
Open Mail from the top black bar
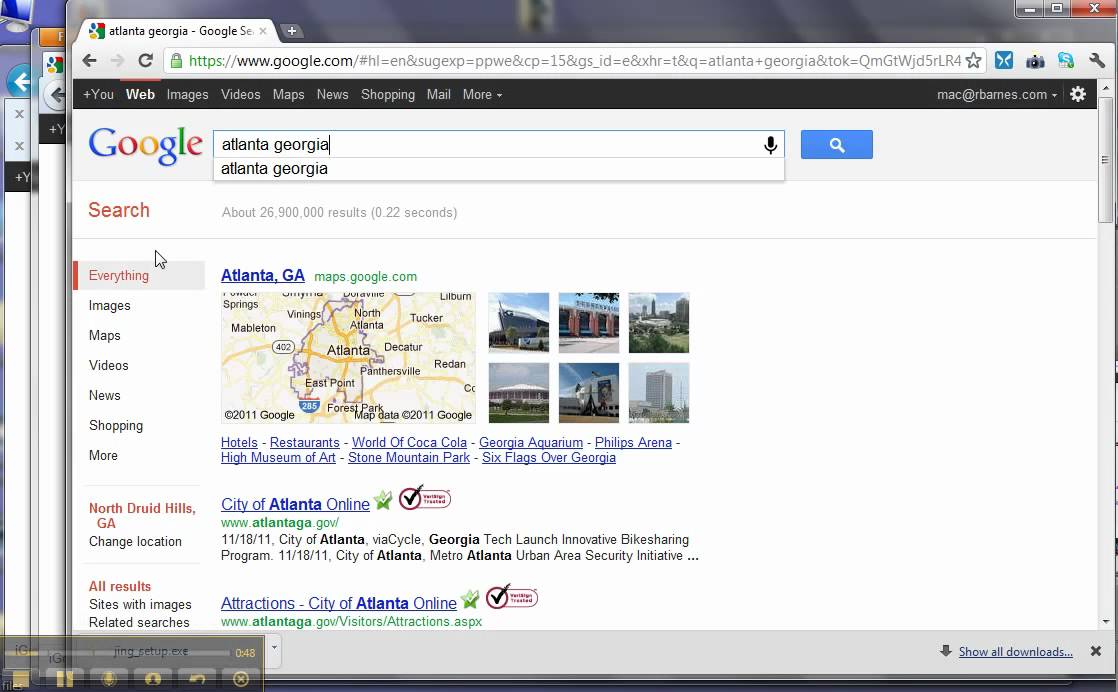pyautogui.click(x=439, y=94)
